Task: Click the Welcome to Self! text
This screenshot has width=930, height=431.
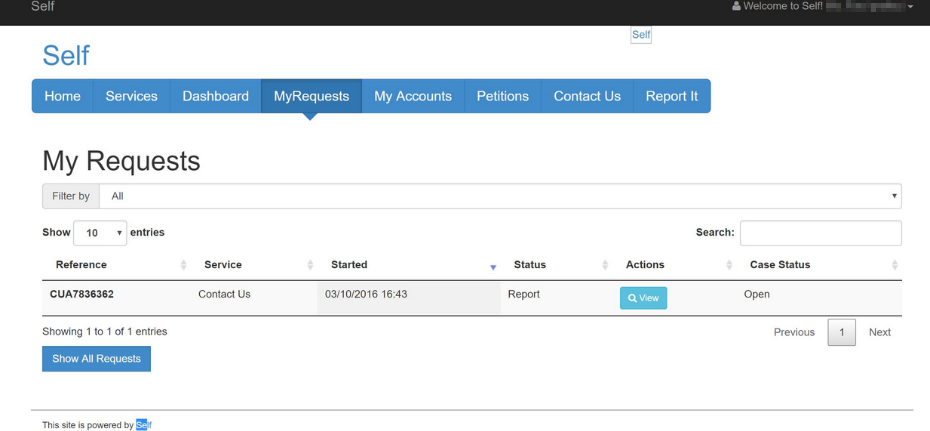Action: coord(783,7)
